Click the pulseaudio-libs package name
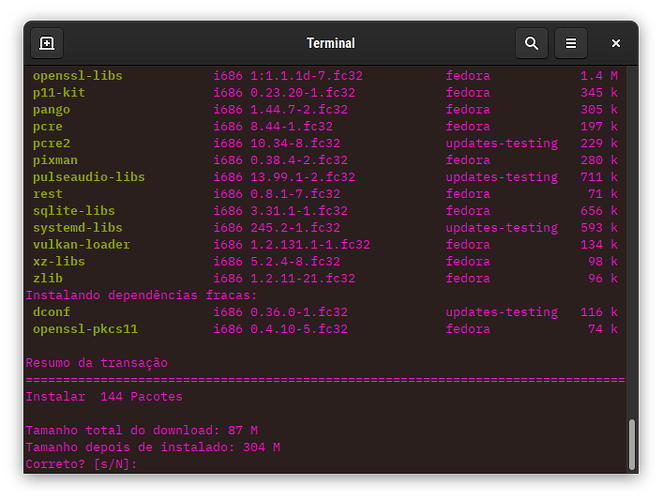The image size is (662, 500). click(88, 177)
